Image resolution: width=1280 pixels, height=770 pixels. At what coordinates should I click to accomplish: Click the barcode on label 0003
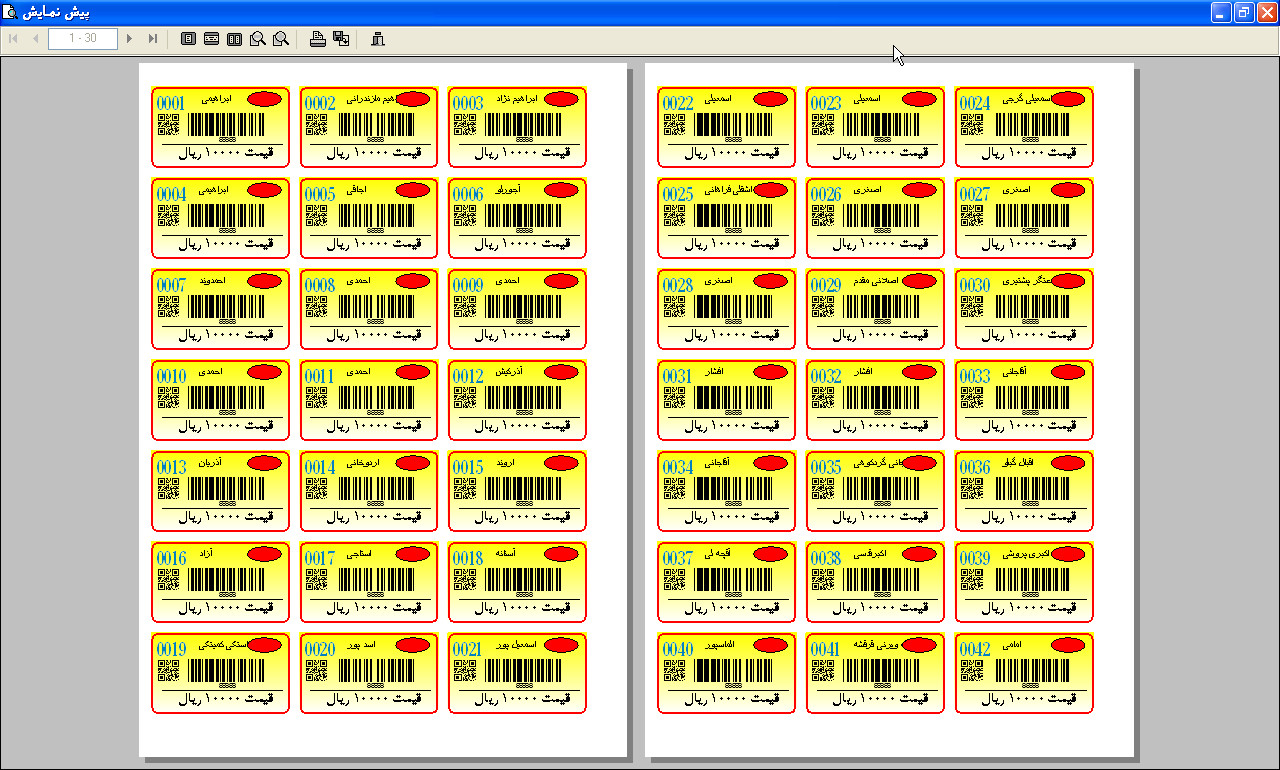523,124
